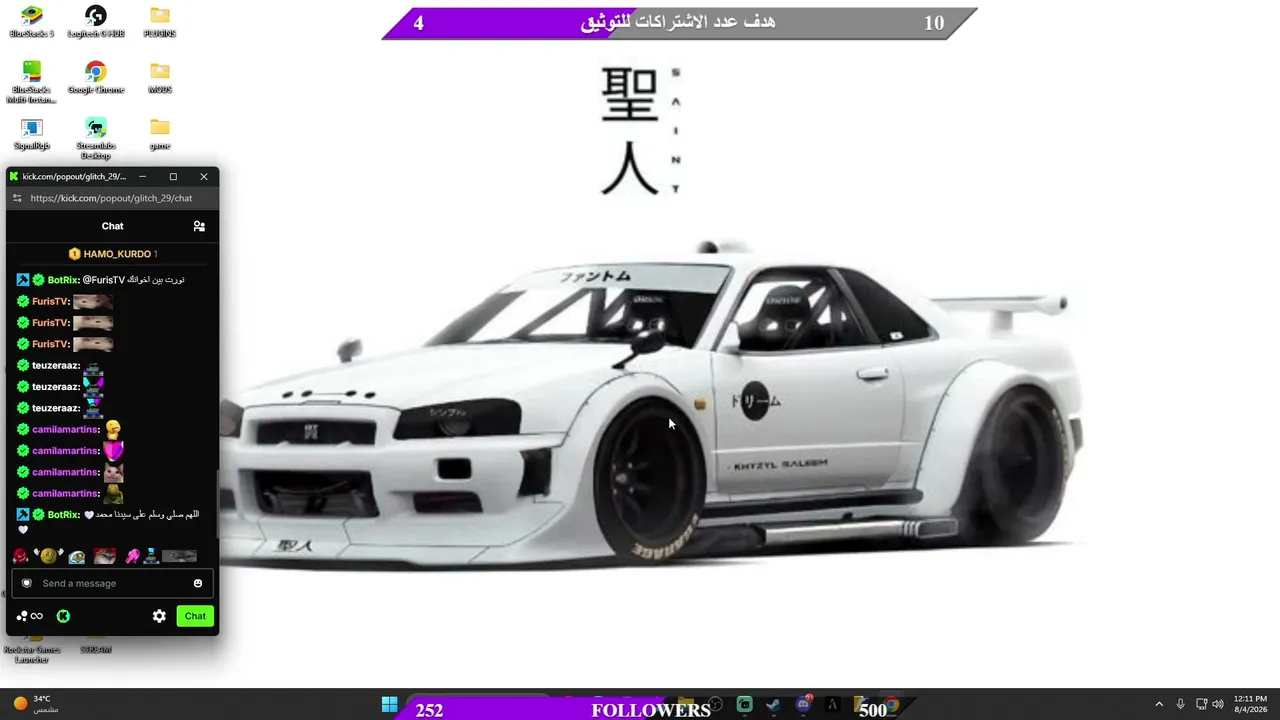Screen dimensions: 1280x720
Task: Open the BlueStacks 5 desktop shortcut
Action: [32, 21]
